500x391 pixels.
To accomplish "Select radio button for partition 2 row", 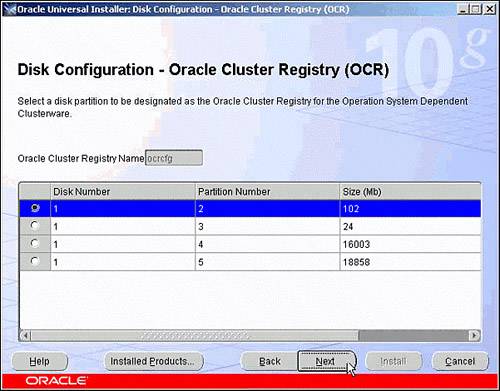I will click(35, 208).
